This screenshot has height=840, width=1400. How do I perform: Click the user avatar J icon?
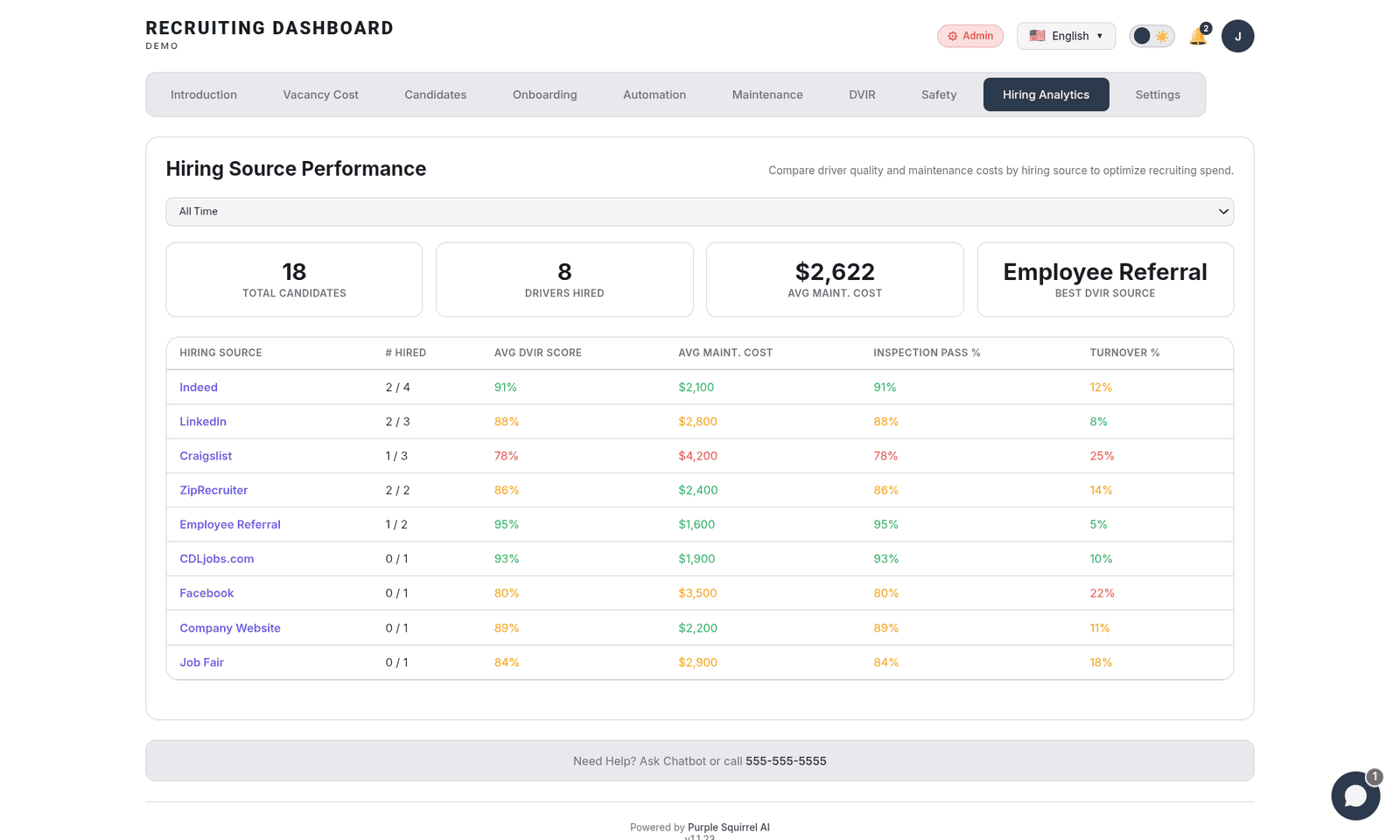pyautogui.click(x=1237, y=36)
